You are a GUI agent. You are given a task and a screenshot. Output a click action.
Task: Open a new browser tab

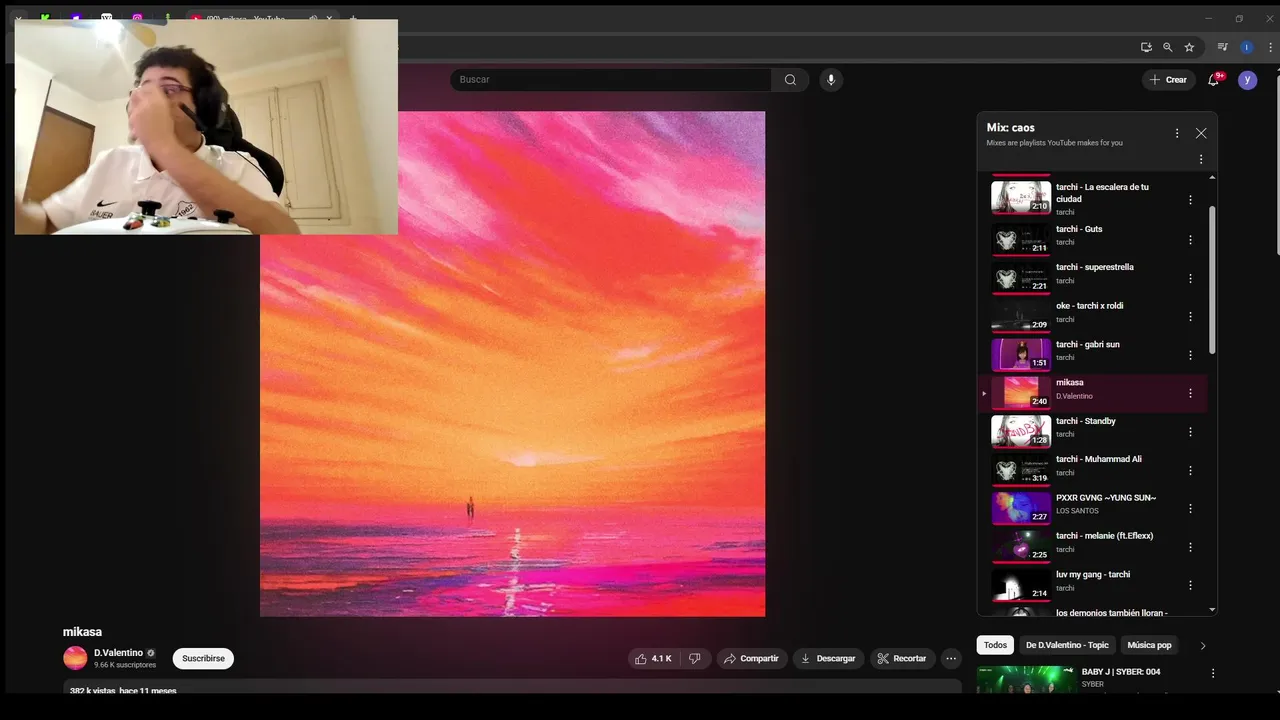click(x=352, y=19)
